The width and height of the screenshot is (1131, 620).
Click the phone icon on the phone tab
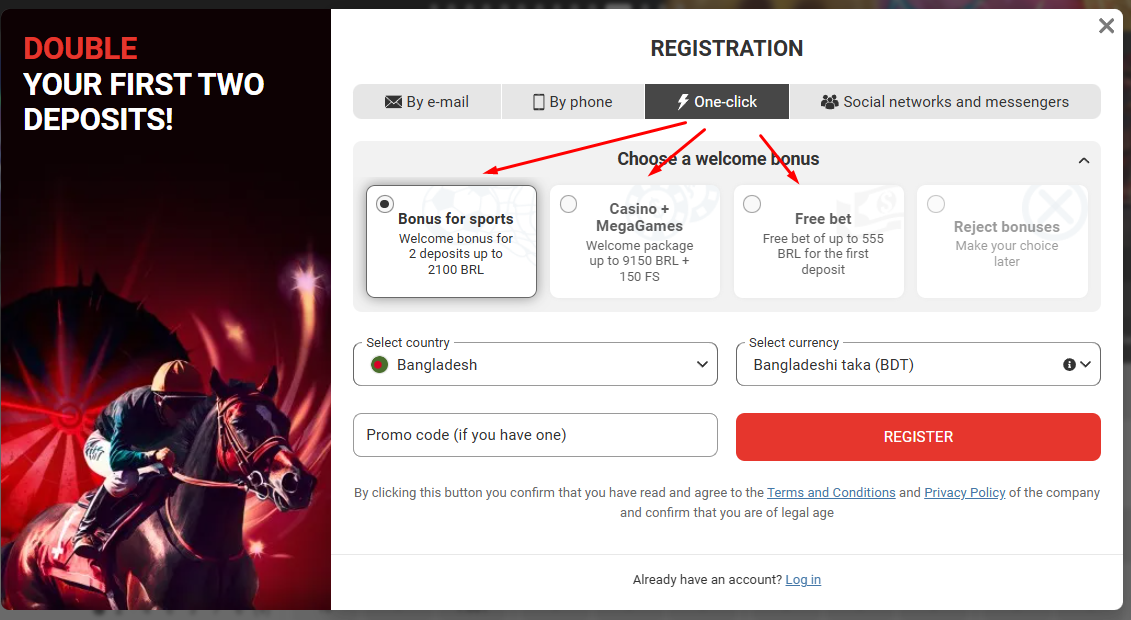click(539, 102)
